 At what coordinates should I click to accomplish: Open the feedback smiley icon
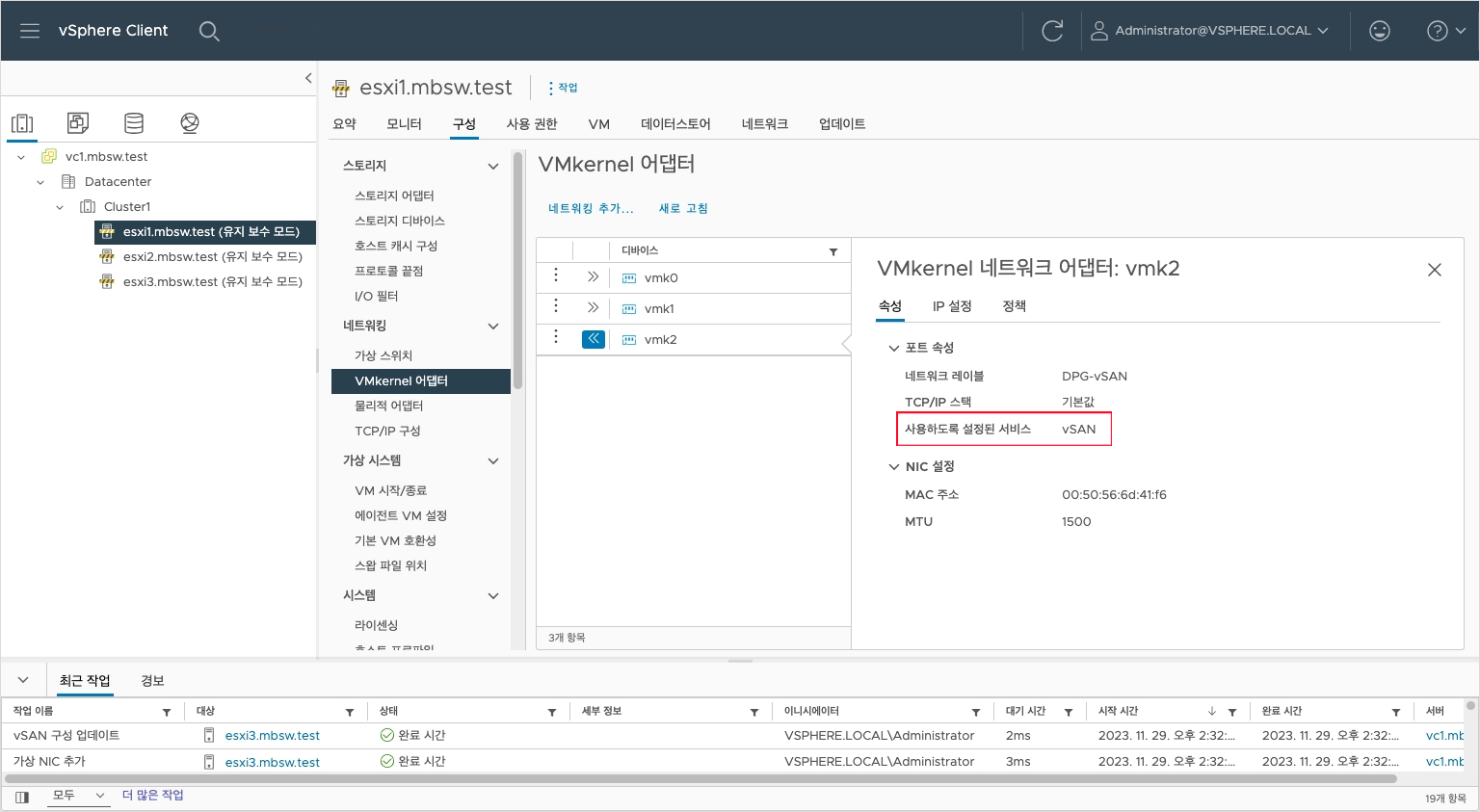tap(1380, 31)
